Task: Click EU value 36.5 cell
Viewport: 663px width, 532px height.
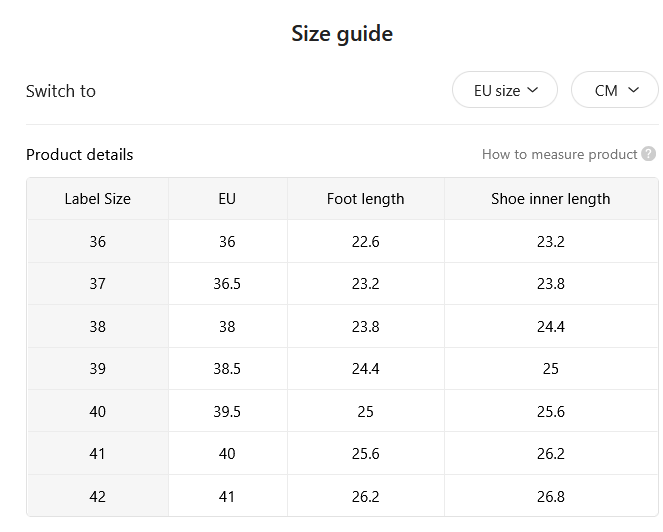Action: tap(227, 284)
